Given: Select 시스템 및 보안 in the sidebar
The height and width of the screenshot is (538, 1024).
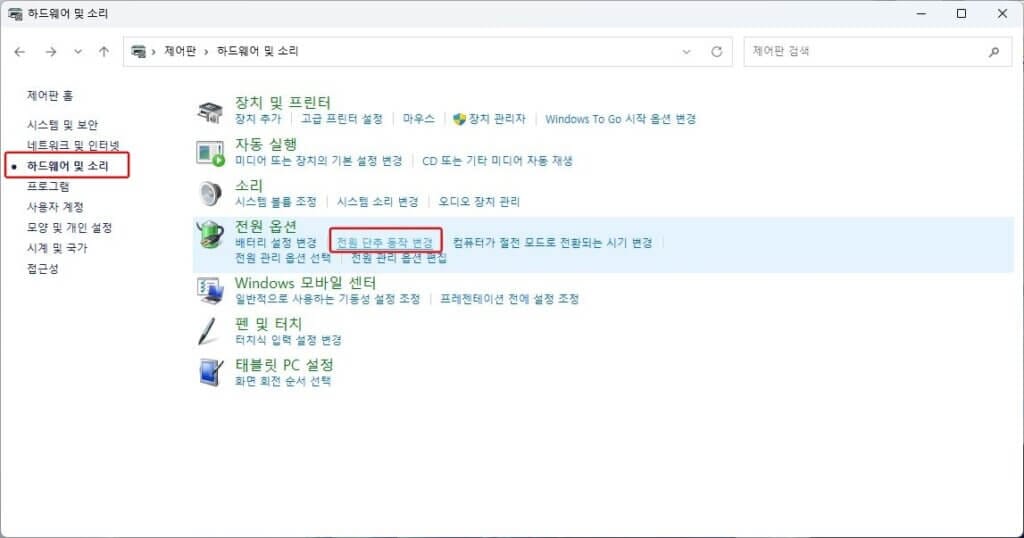Looking at the screenshot, I should click(62, 124).
